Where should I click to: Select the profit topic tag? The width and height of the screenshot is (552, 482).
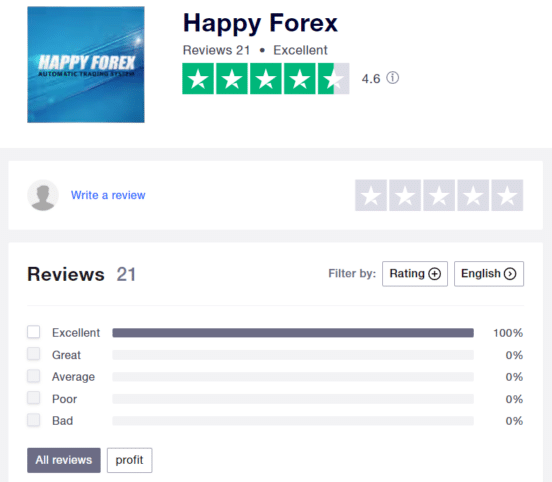[130, 460]
